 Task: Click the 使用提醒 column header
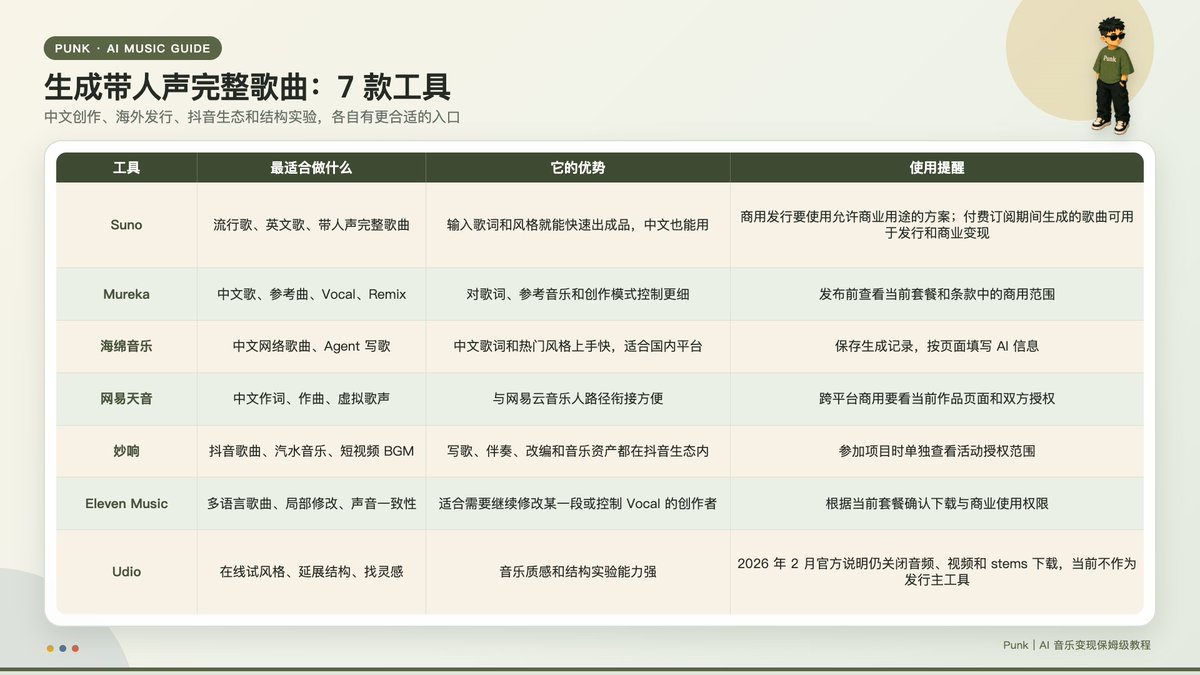[x=937, y=168]
